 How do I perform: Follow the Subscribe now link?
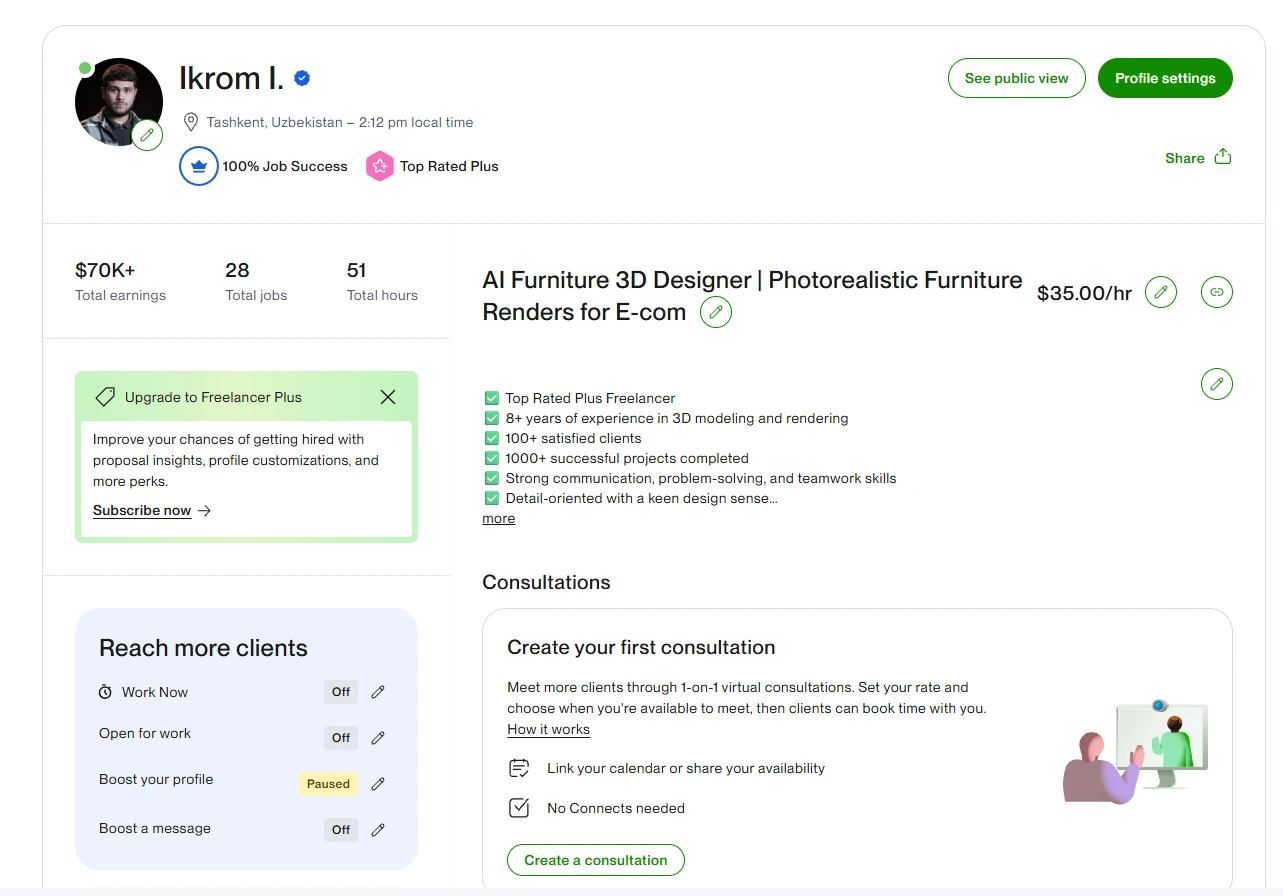pos(142,510)
